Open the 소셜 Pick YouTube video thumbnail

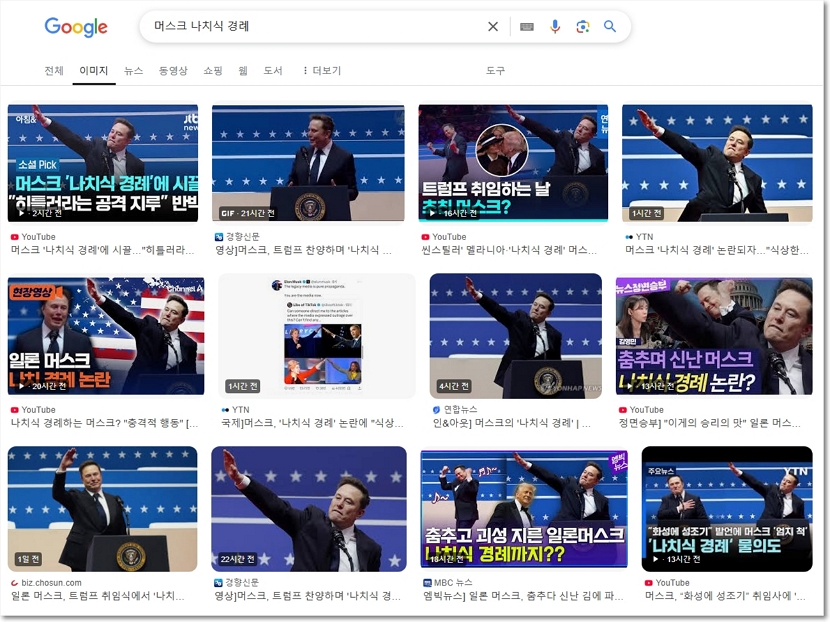(103, 163)
